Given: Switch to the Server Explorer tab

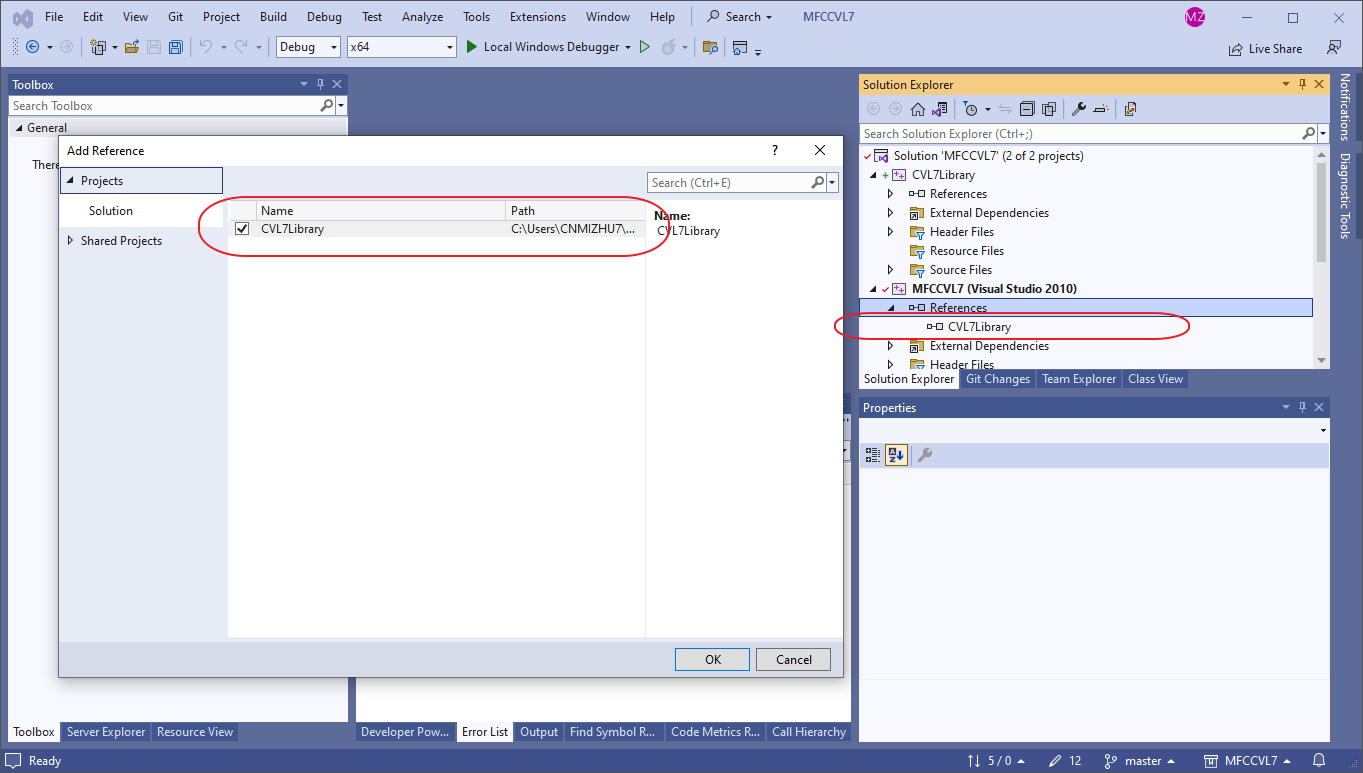Looking at the screenshot, I should pyautogui.click(x=106, y=732).
